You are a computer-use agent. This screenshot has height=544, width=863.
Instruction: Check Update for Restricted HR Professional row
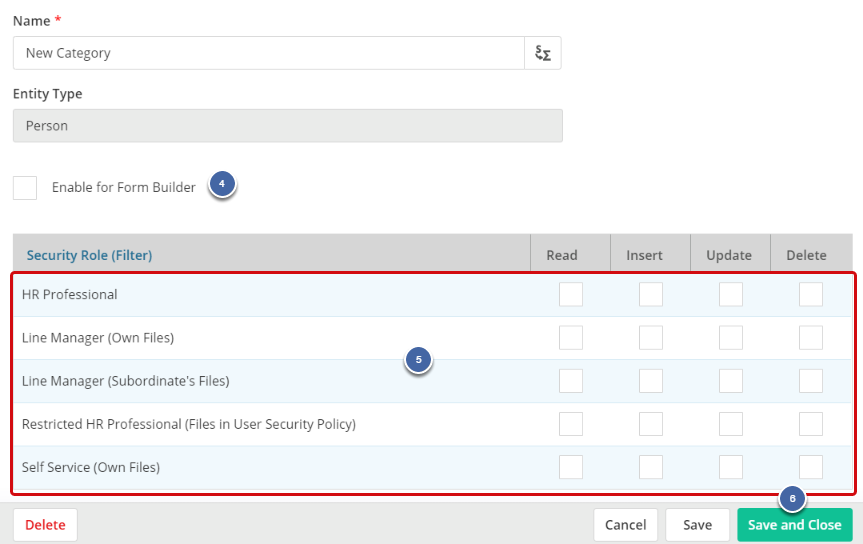coord(731,424)
